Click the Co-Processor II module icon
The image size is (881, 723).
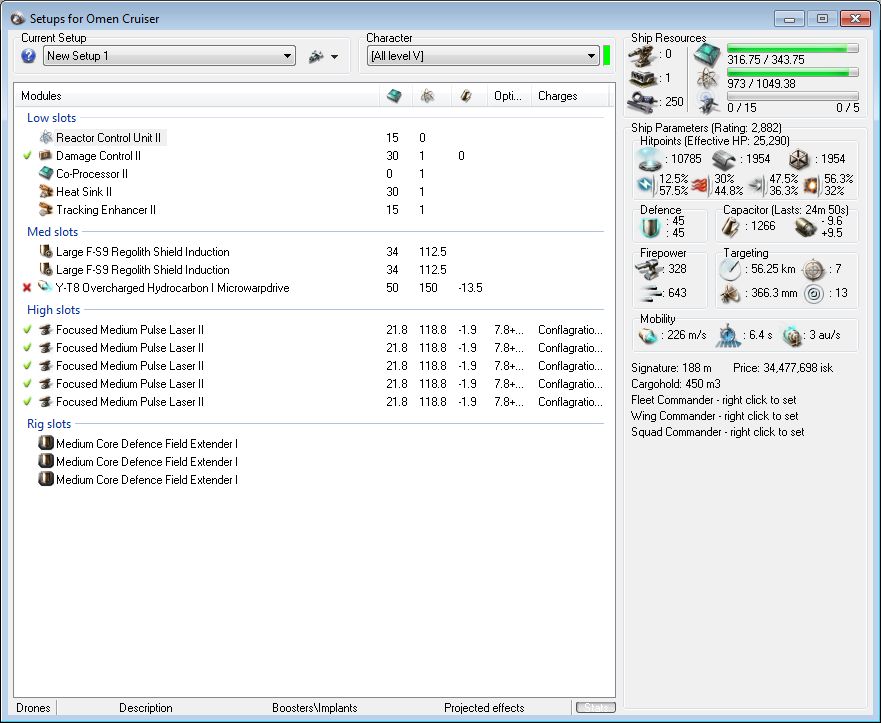tap(46, 173)
